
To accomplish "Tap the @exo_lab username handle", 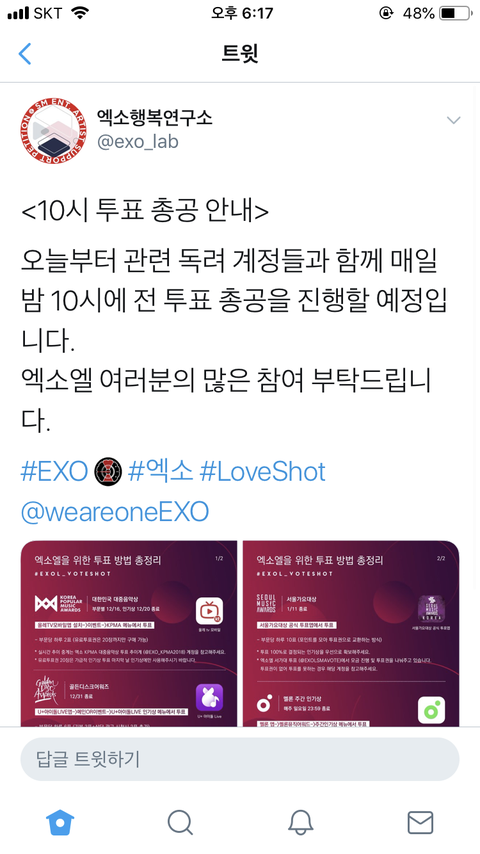I will 137,142.
